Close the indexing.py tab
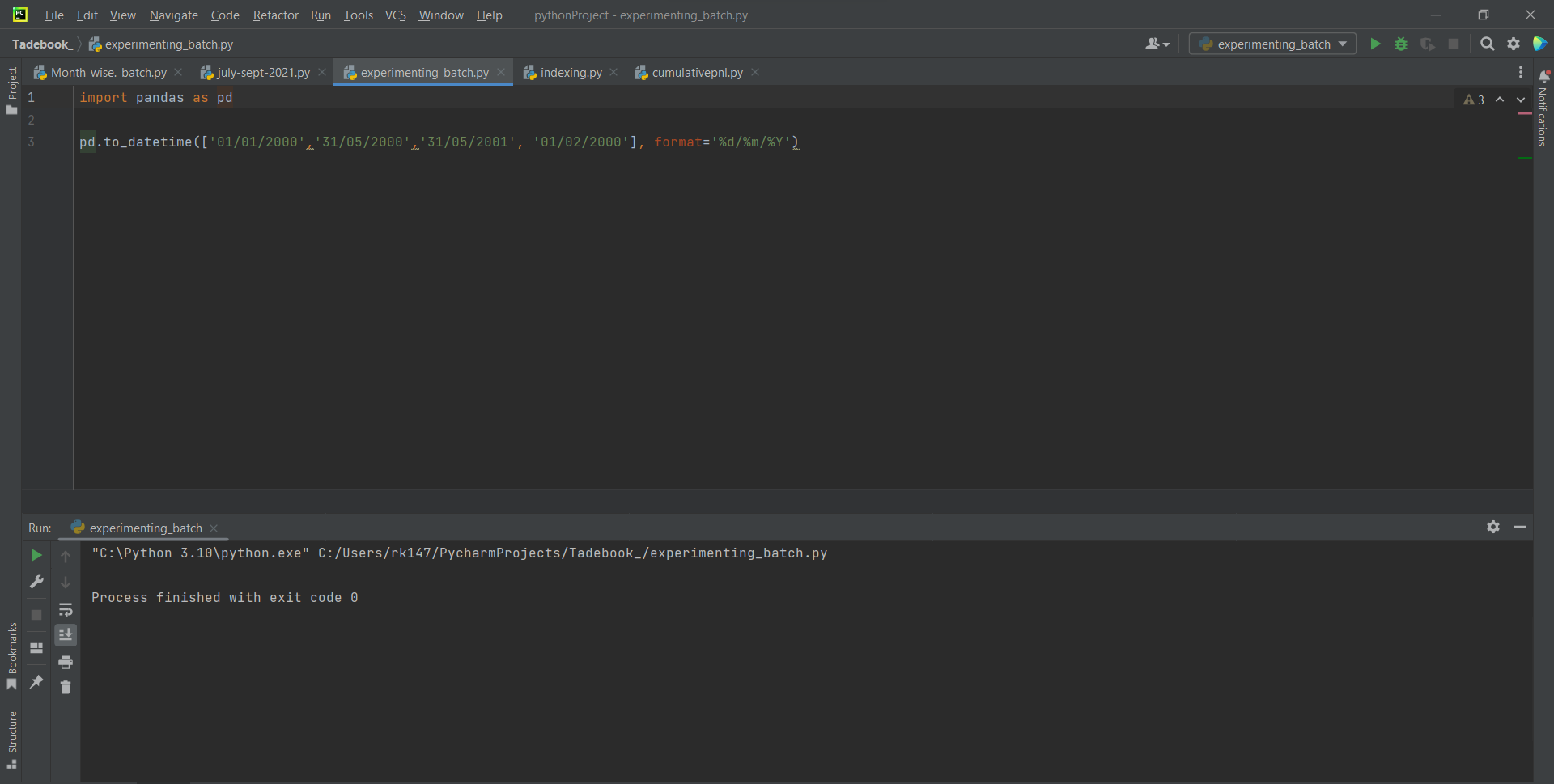This screenshot has width=1554, height=784. pyautogui.click(x=614, y=72)
